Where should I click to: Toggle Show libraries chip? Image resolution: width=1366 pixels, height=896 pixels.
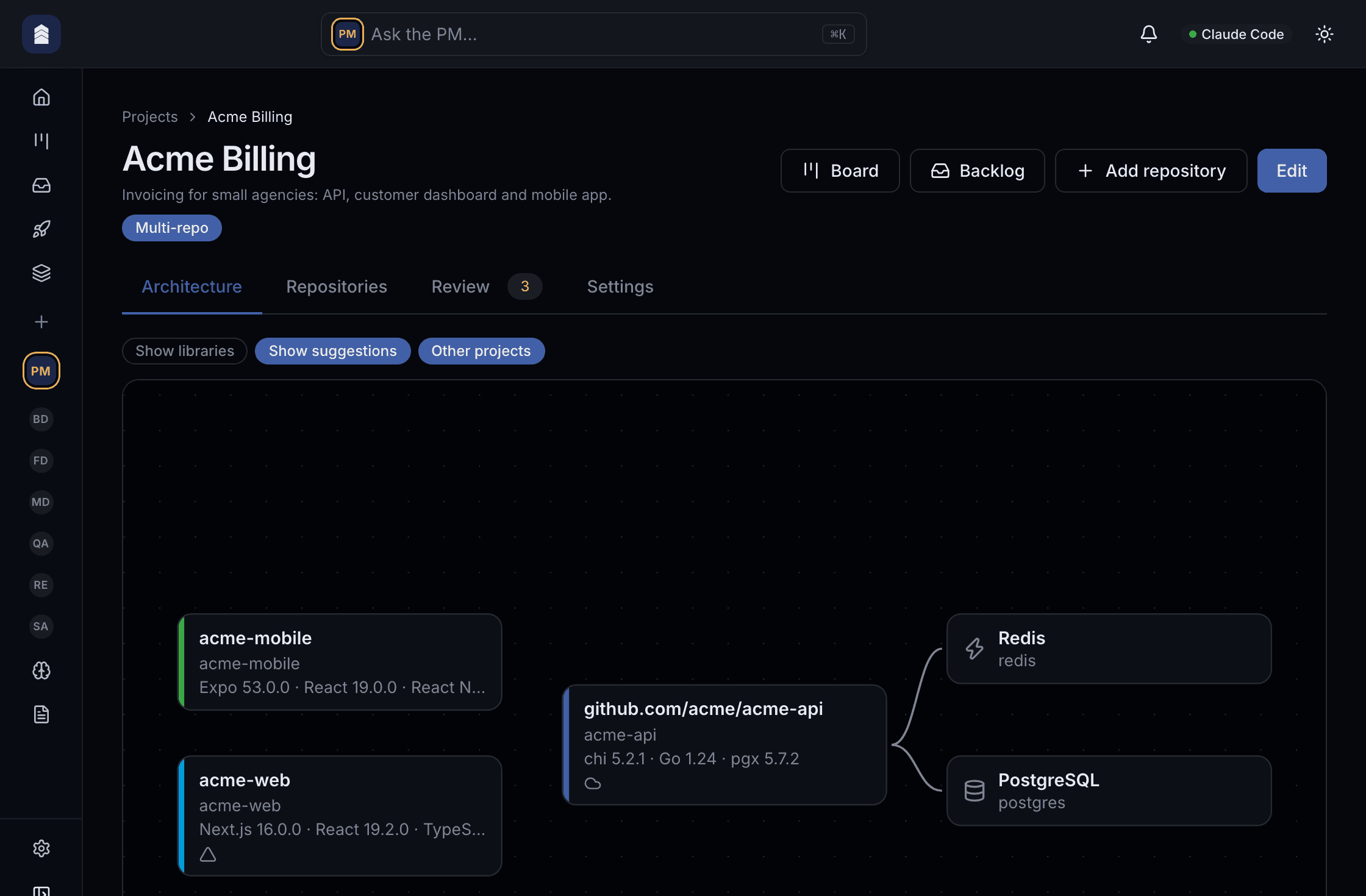185,351
